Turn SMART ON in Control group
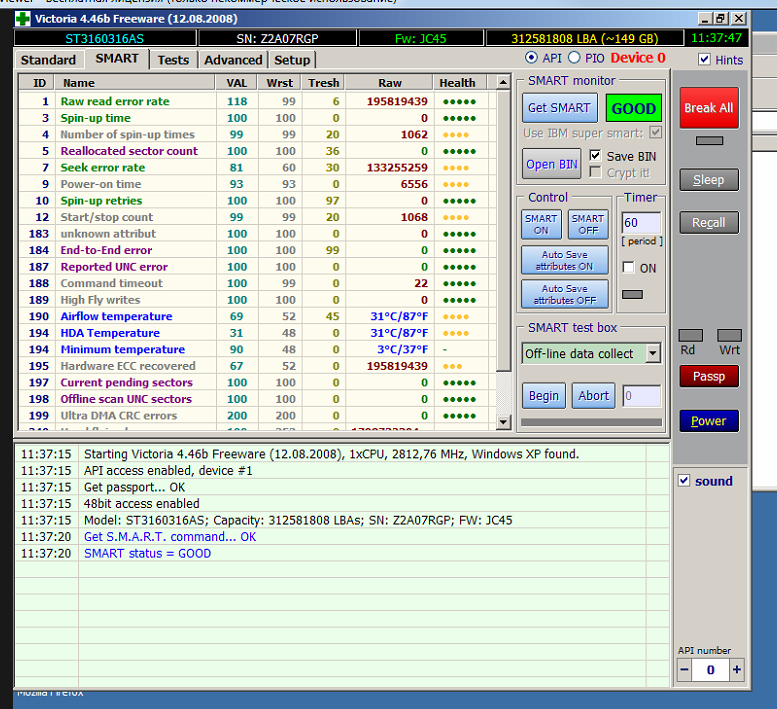 pos(541,224)
